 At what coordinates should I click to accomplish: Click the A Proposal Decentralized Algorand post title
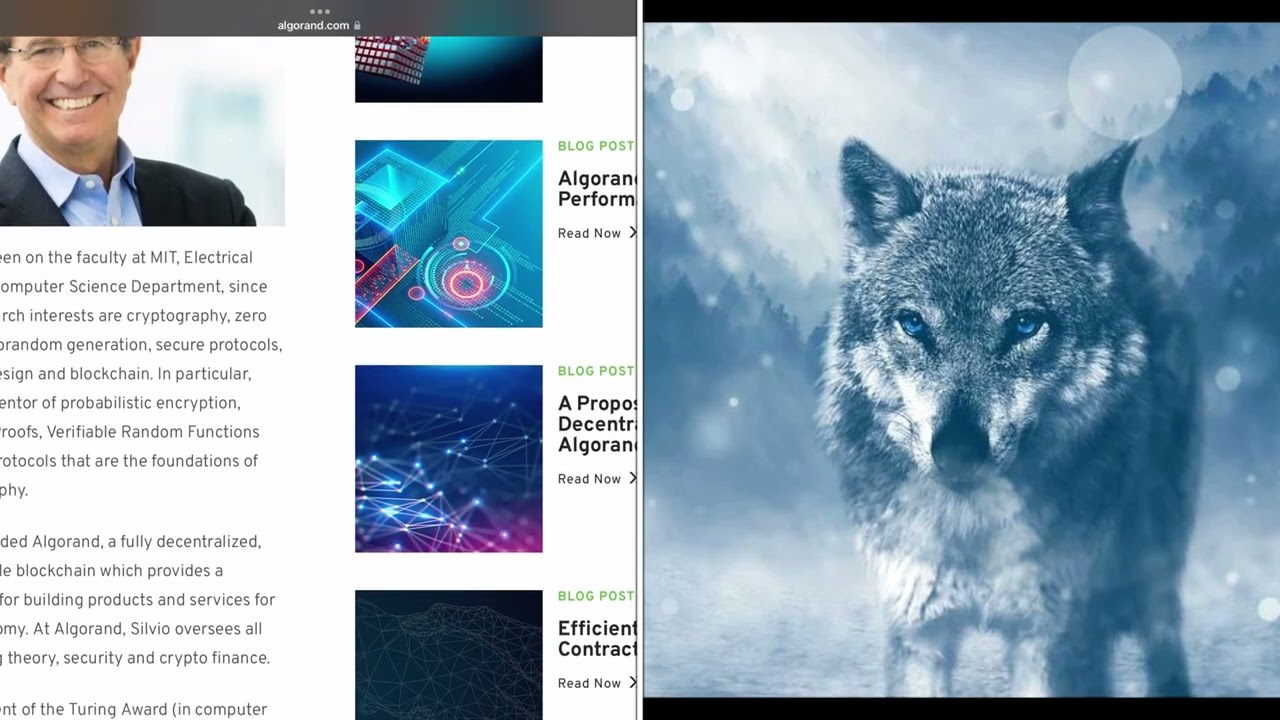(597, 424)
